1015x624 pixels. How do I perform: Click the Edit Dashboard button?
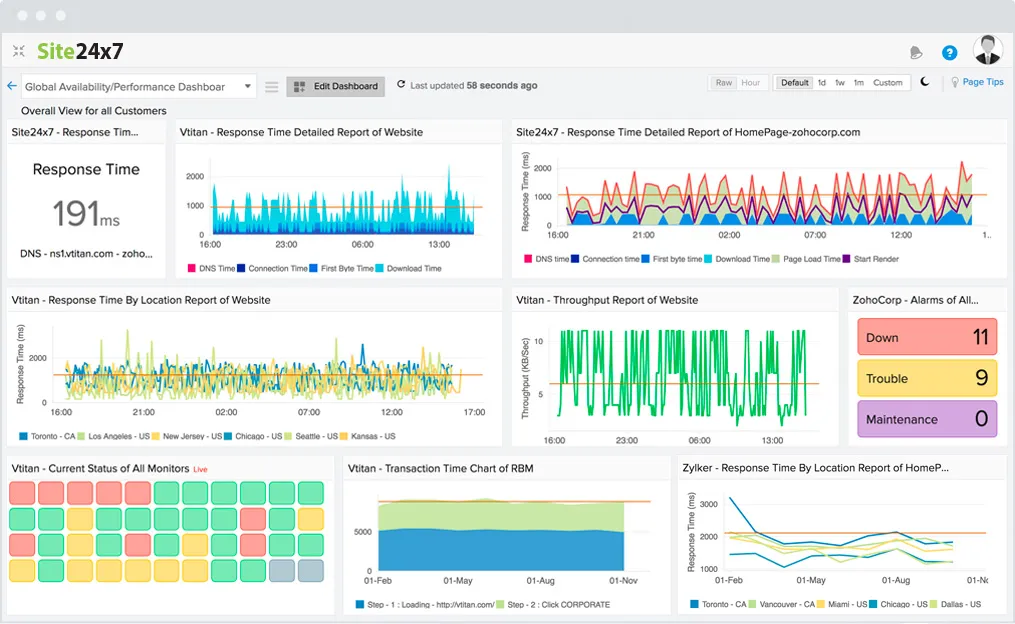click(x=335, y=86)
